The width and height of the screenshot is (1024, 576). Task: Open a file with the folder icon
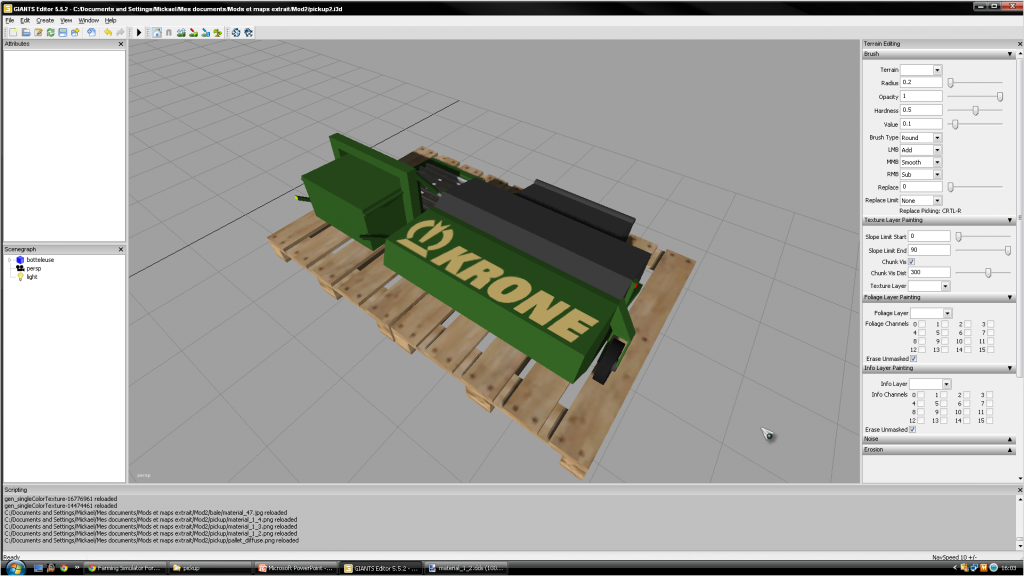click(25, 33)
